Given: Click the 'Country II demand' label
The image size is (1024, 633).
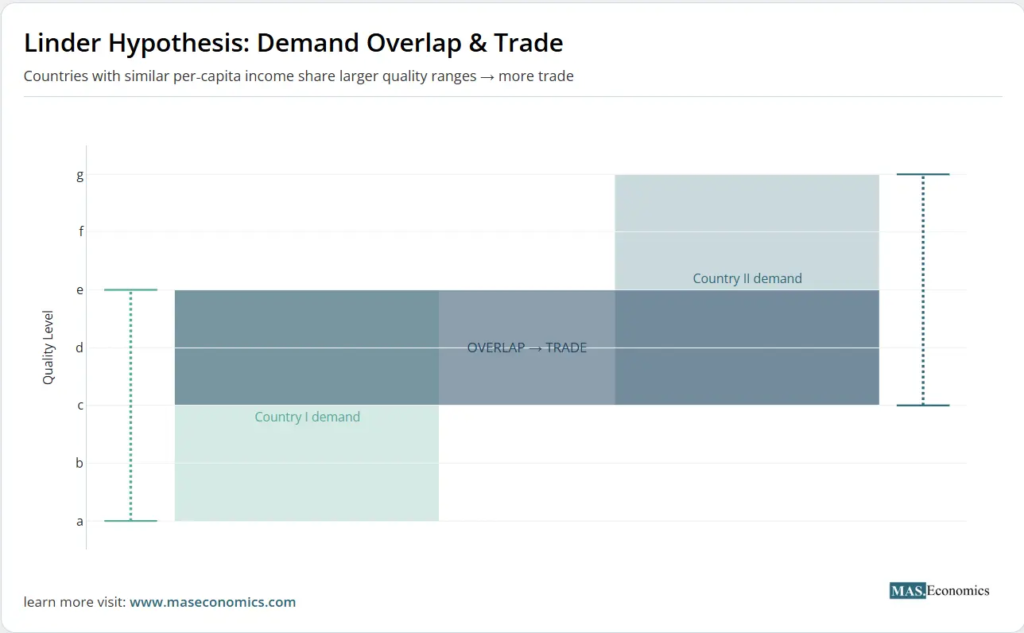Looking at the screenshot, I should (747, 278).
